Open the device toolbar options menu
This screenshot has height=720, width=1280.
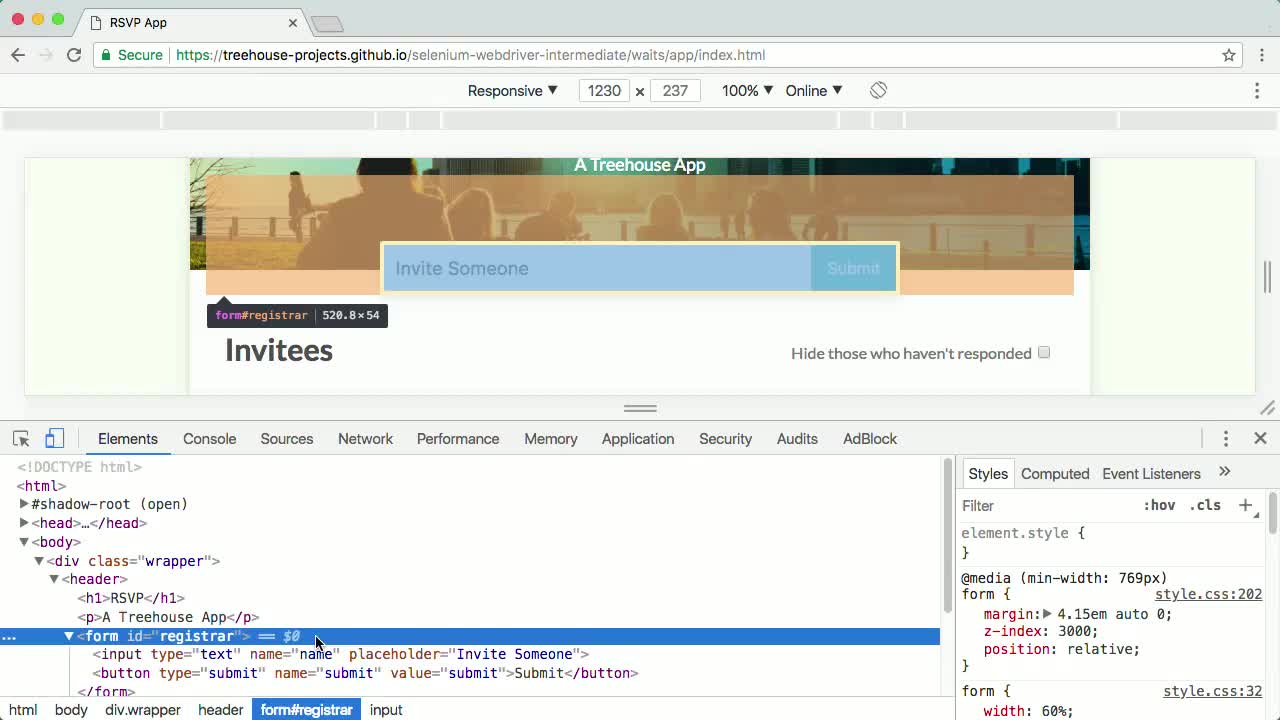(1257, 90)
